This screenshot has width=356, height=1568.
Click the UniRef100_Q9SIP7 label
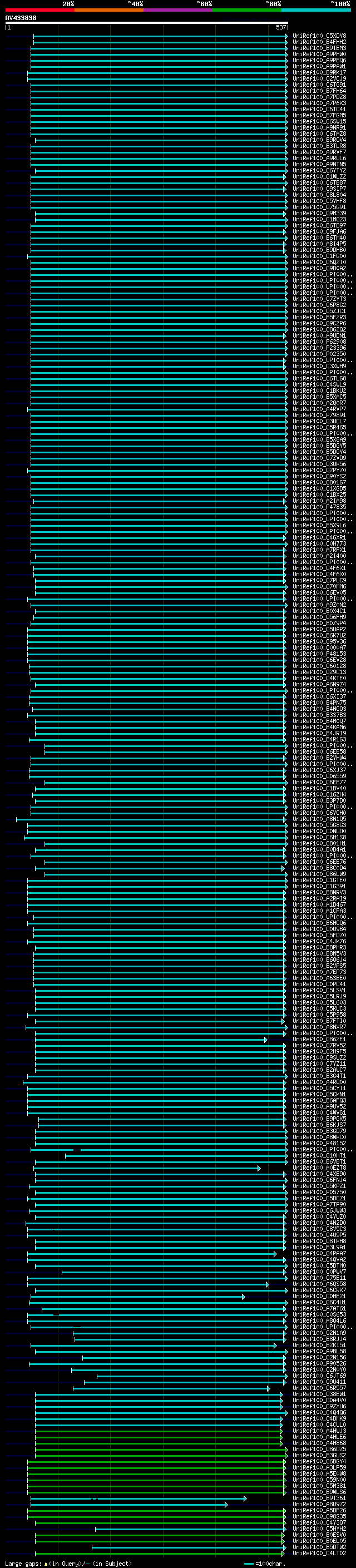[319, 189]
